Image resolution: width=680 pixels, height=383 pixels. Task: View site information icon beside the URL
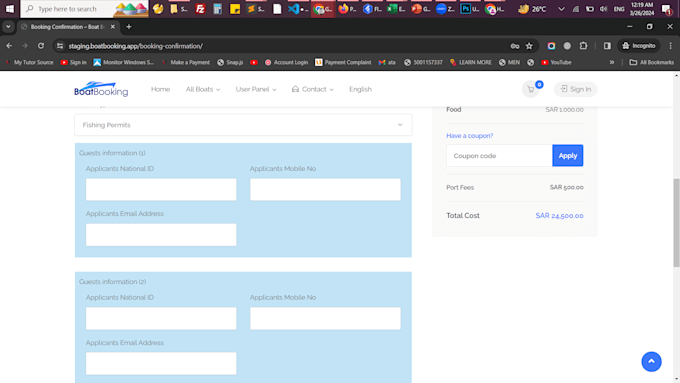click(60, 46)
